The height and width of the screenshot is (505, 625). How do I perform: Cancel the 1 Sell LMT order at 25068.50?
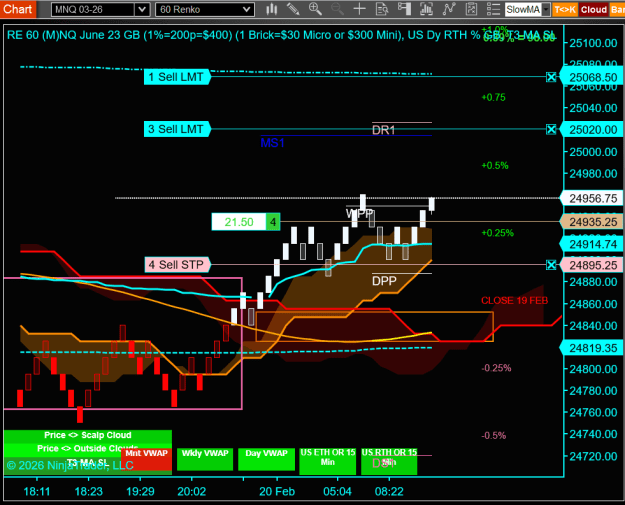pyautogui.click(x=551, y=77)
